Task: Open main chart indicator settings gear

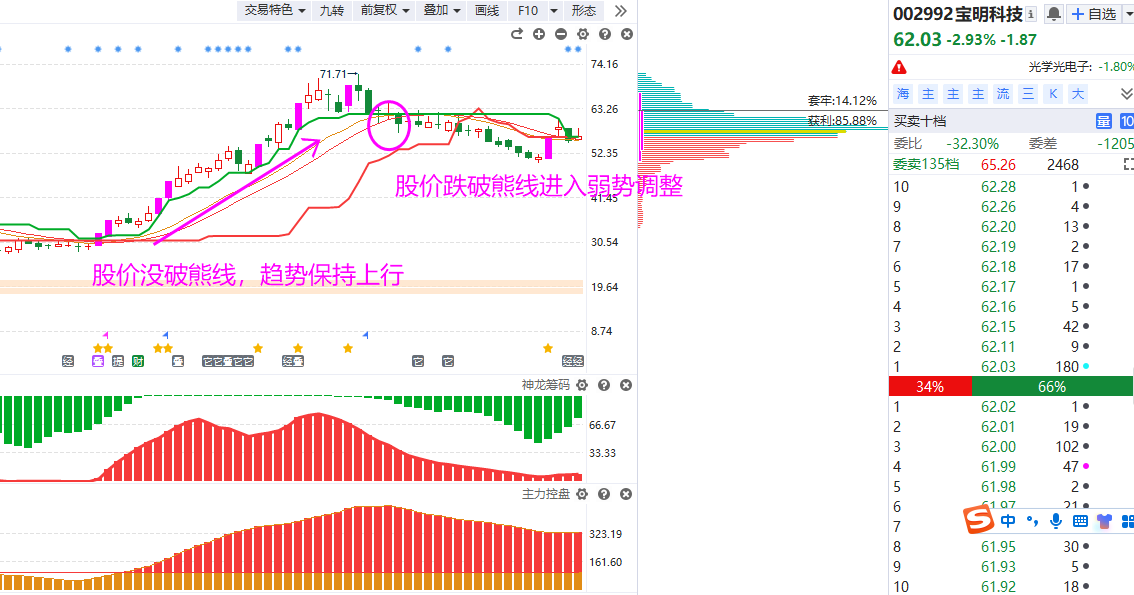Action: point(583,34)
